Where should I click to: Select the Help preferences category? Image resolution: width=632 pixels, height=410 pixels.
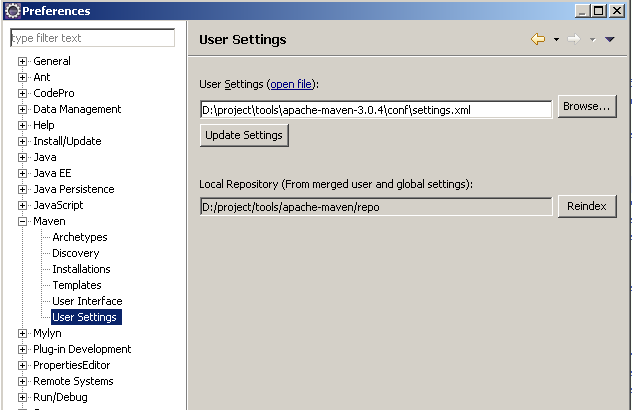tap(44, 125)
